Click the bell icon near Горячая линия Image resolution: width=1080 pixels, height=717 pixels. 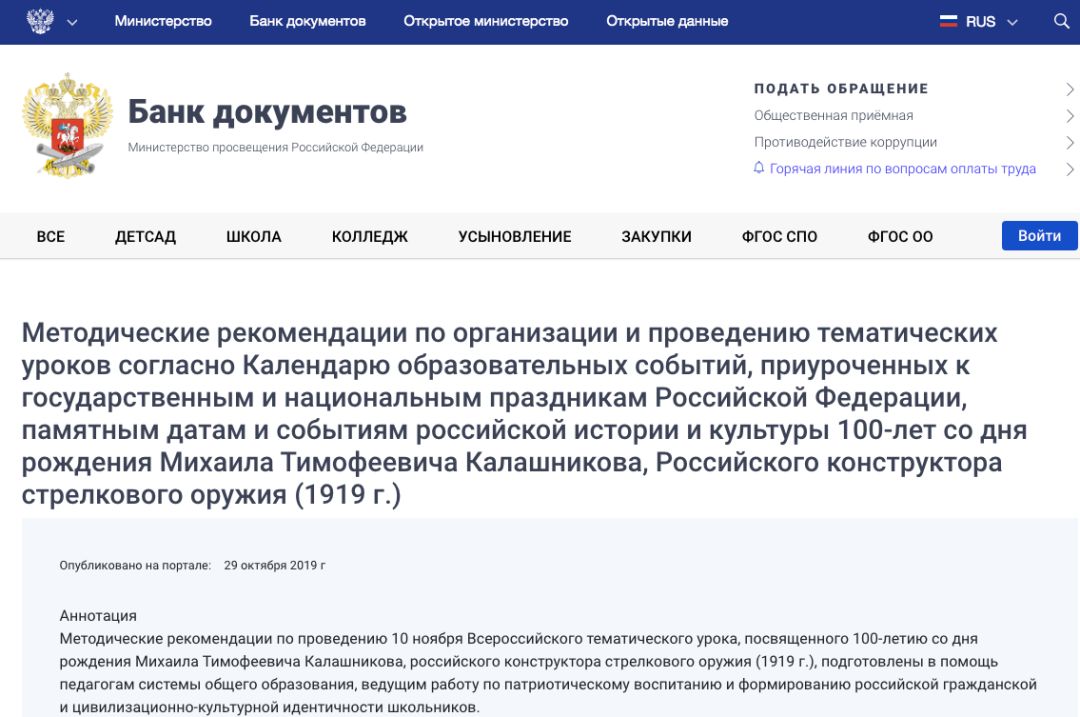(x=759, y=168)
